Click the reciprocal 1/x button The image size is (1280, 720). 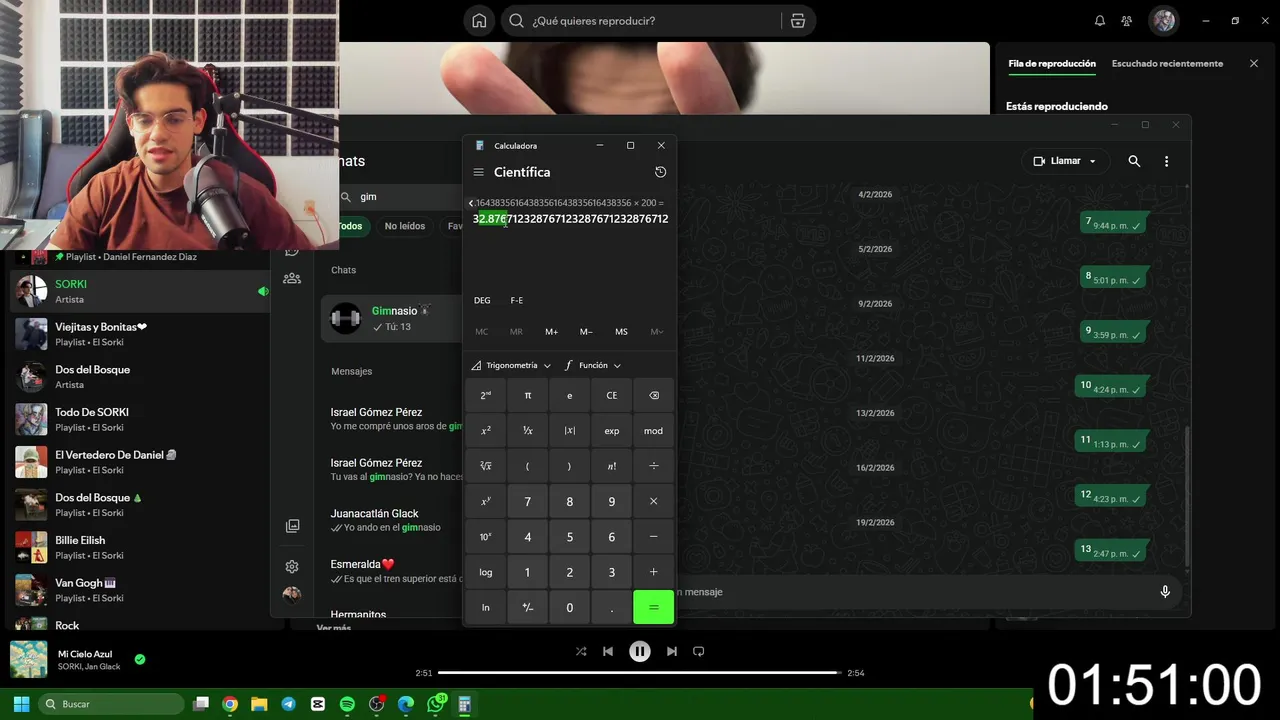(x=528, y=431)
